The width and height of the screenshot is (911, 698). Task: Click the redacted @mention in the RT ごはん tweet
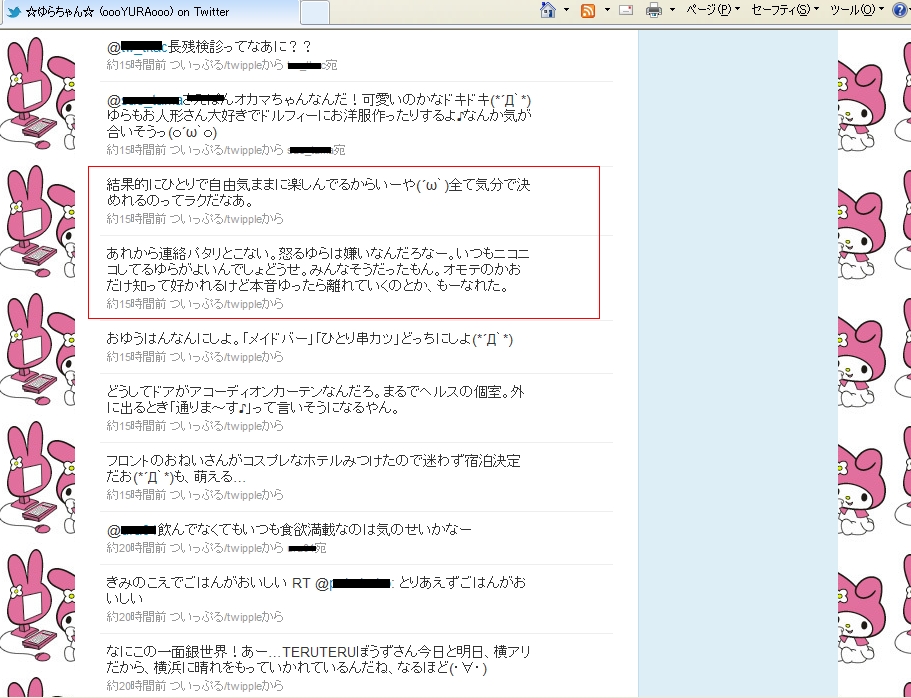pyautogui.click(x=354, y=583)
